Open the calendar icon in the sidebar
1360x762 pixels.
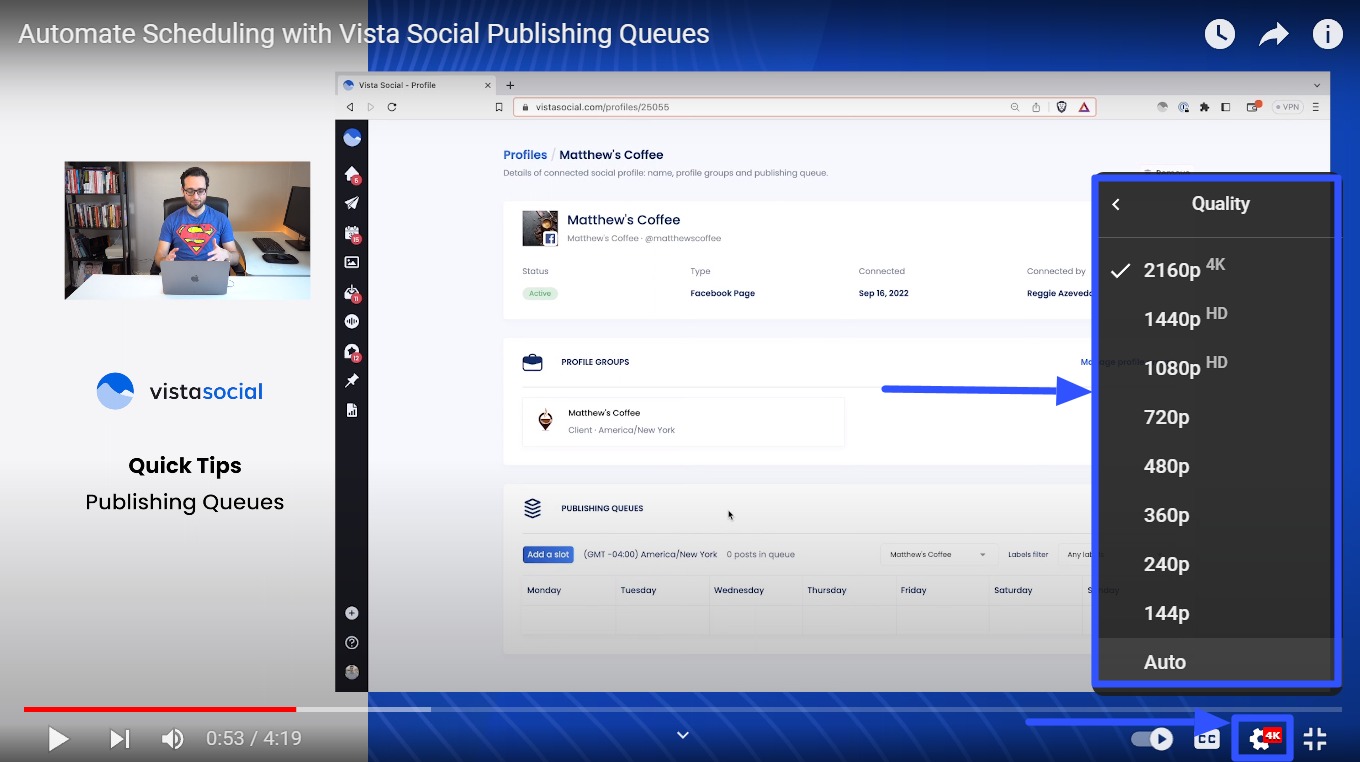coord(351,232)
